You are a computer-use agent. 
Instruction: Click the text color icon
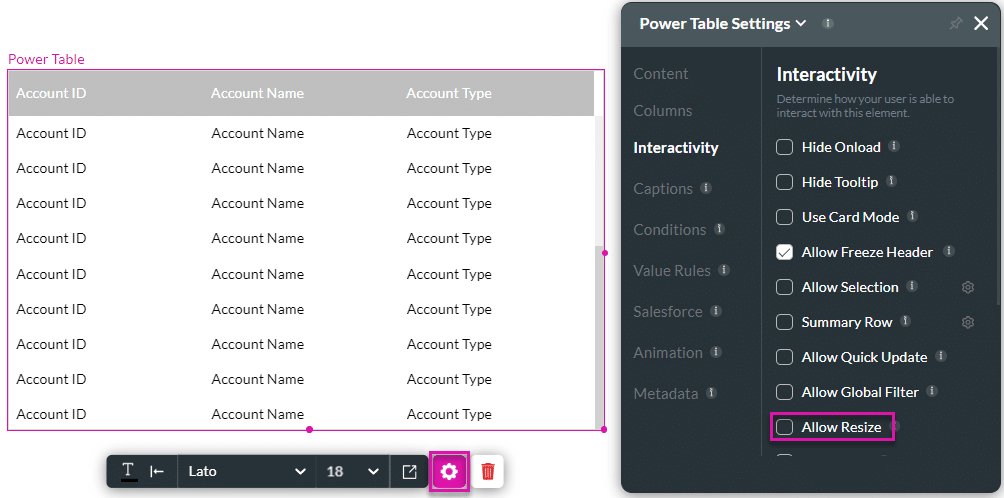129,472
